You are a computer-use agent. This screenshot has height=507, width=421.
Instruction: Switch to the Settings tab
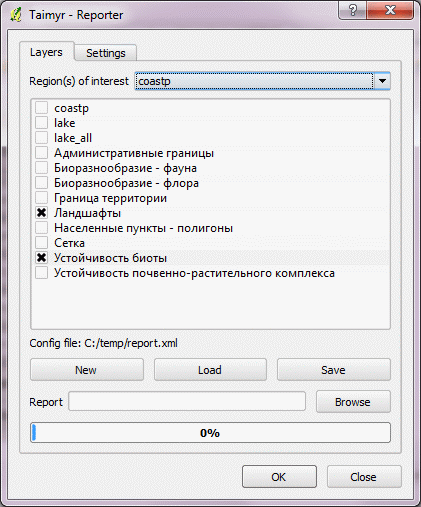point(106,53)
